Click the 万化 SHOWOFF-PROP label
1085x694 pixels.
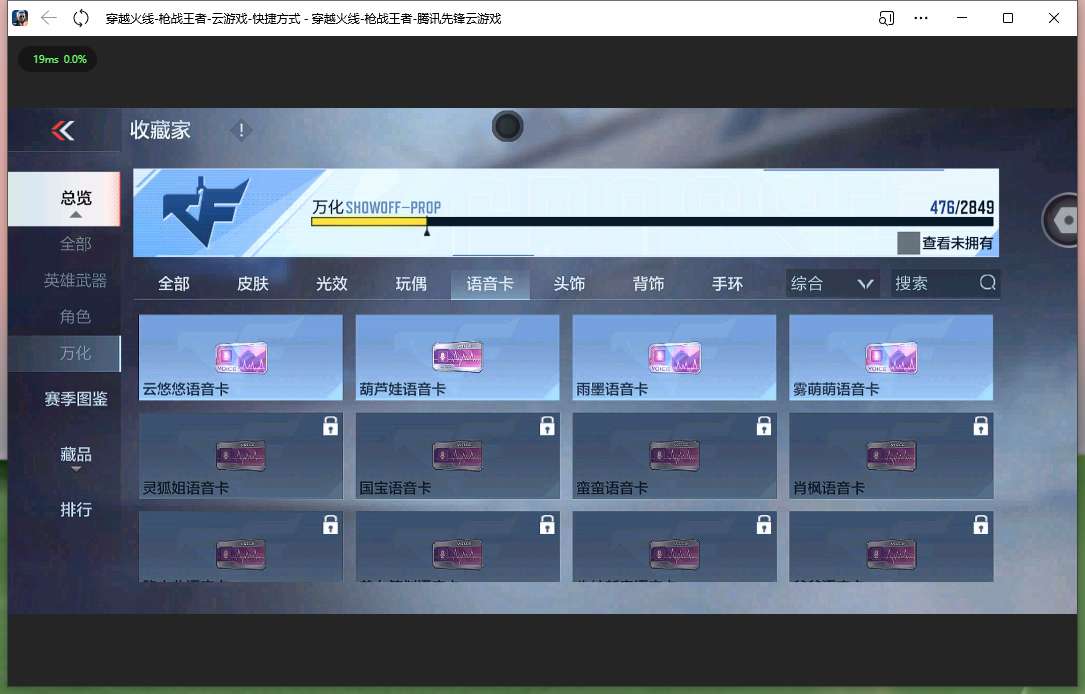tap(376, 207)
